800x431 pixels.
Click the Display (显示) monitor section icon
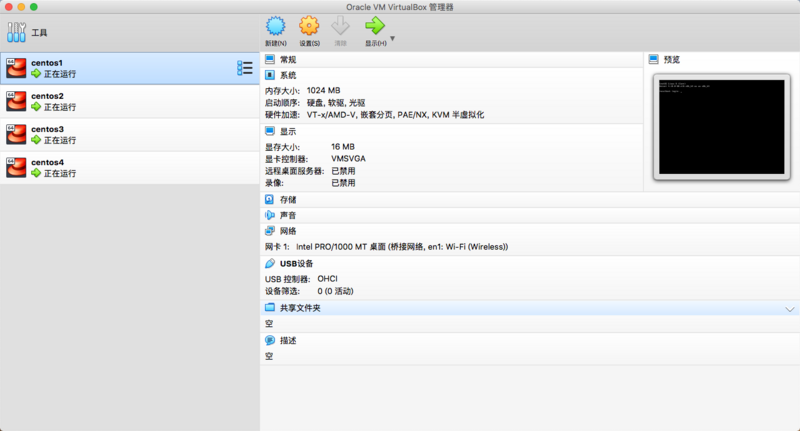pos(270,132)
